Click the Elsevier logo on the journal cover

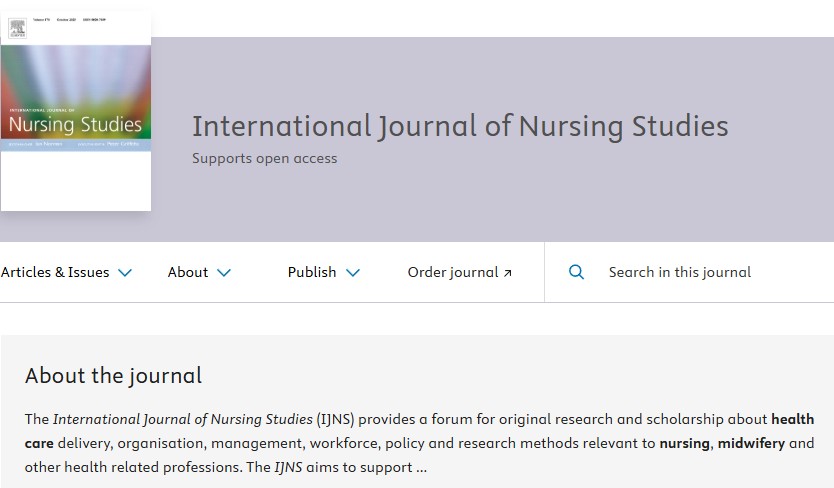click(x=17, y=28)
